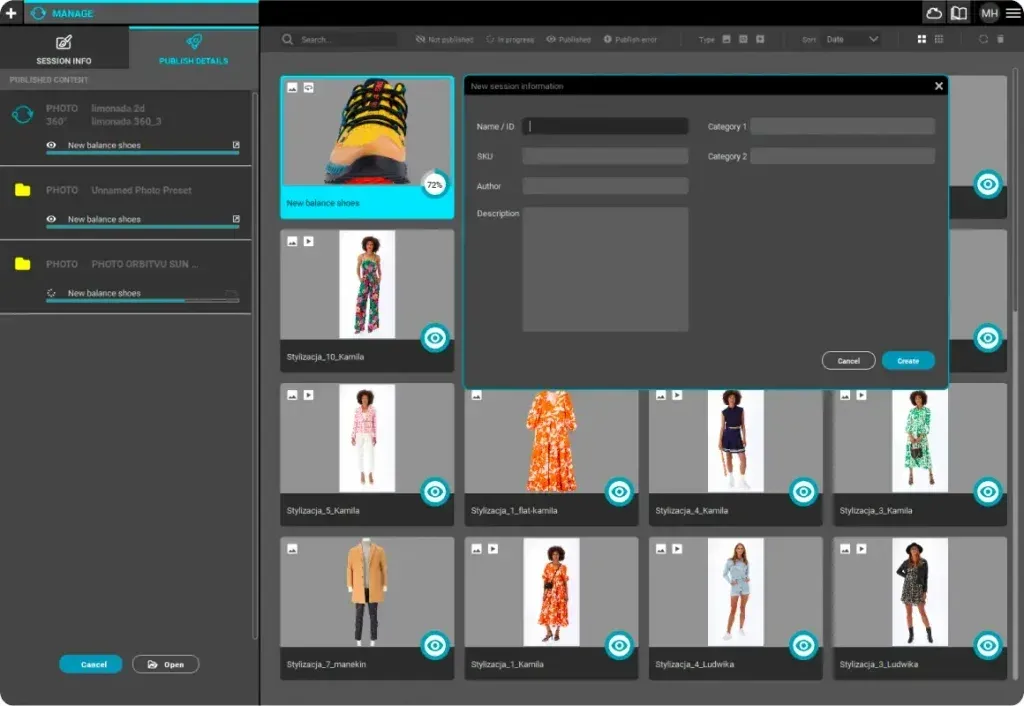Screen dimensions: 1024x706
Task: Toggle the Published filter
Action: tap(568, 39)
